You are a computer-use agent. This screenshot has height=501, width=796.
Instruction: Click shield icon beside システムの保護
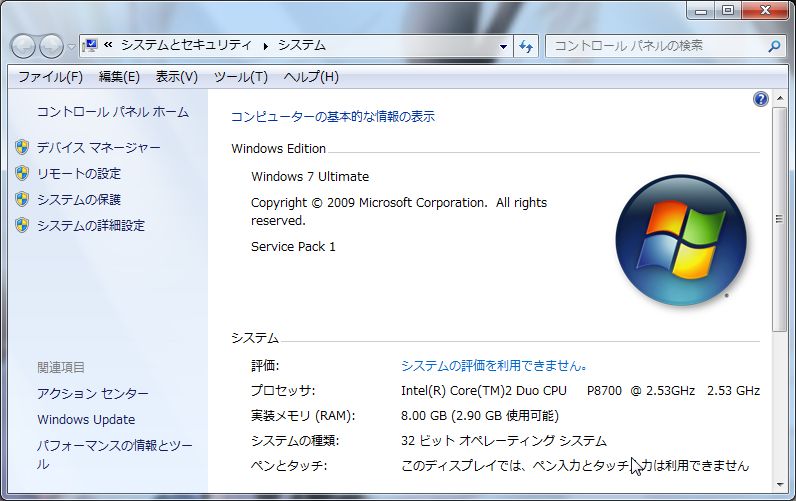click(x=22, y=199)
